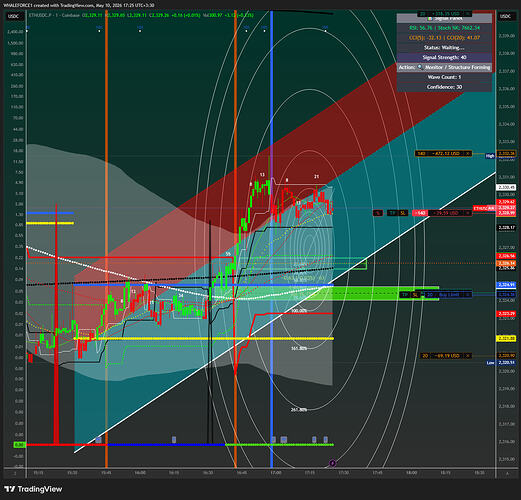Viewport: 521px width, 500px height.
Task: Click the reverse icon beside position TP/SL
Action: pos(378,213)
